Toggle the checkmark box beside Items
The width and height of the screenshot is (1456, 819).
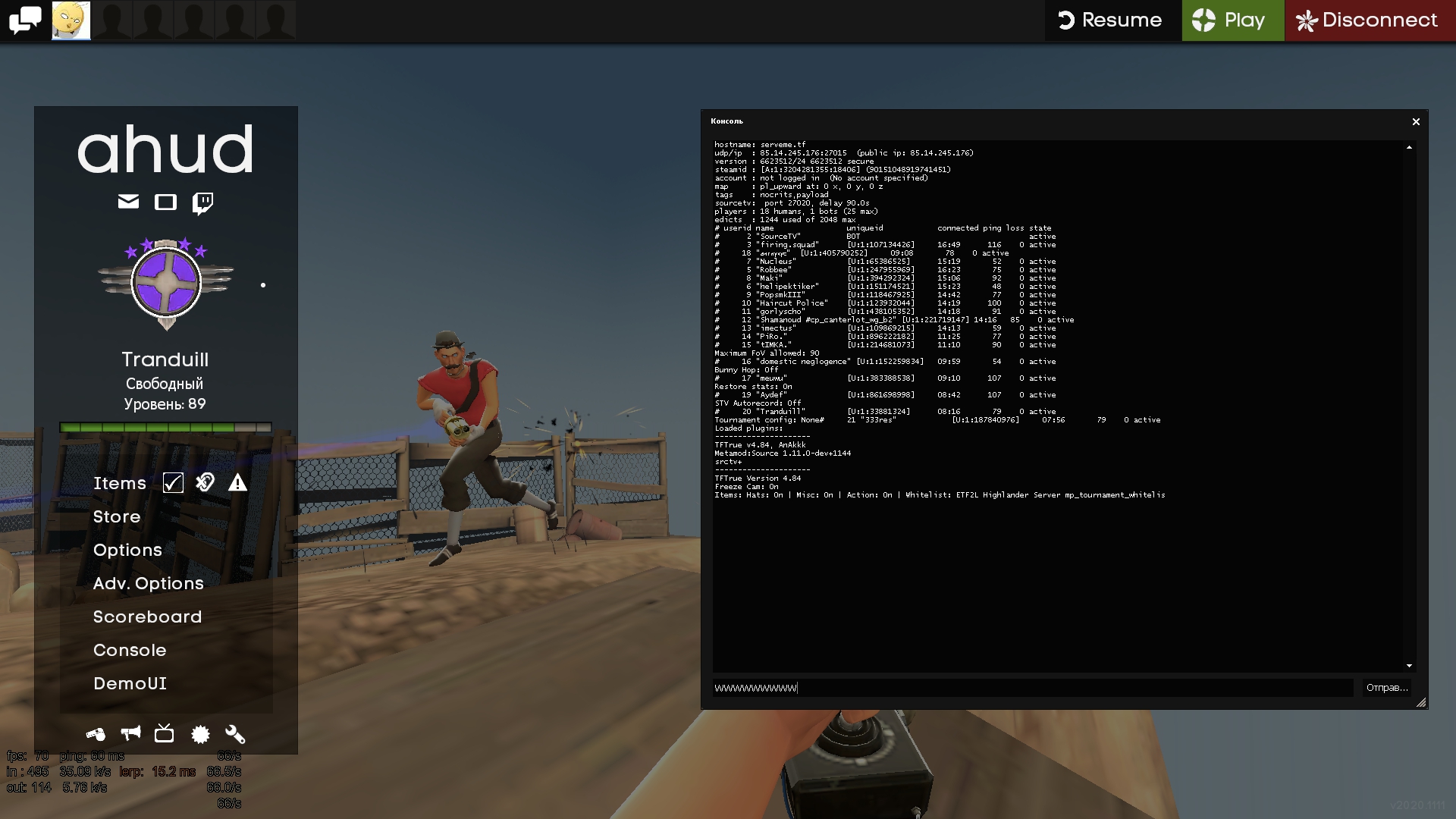(173, 483)
